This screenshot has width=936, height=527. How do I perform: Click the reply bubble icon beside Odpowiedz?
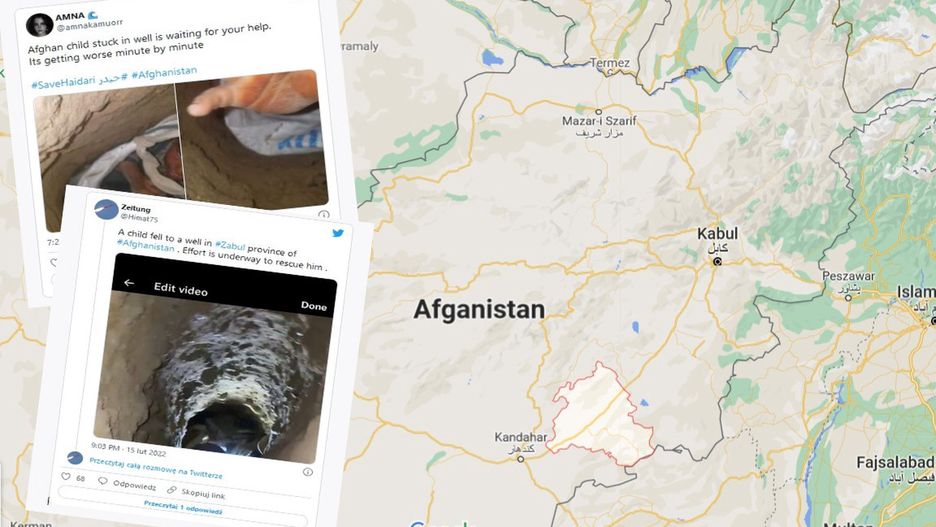103,481
